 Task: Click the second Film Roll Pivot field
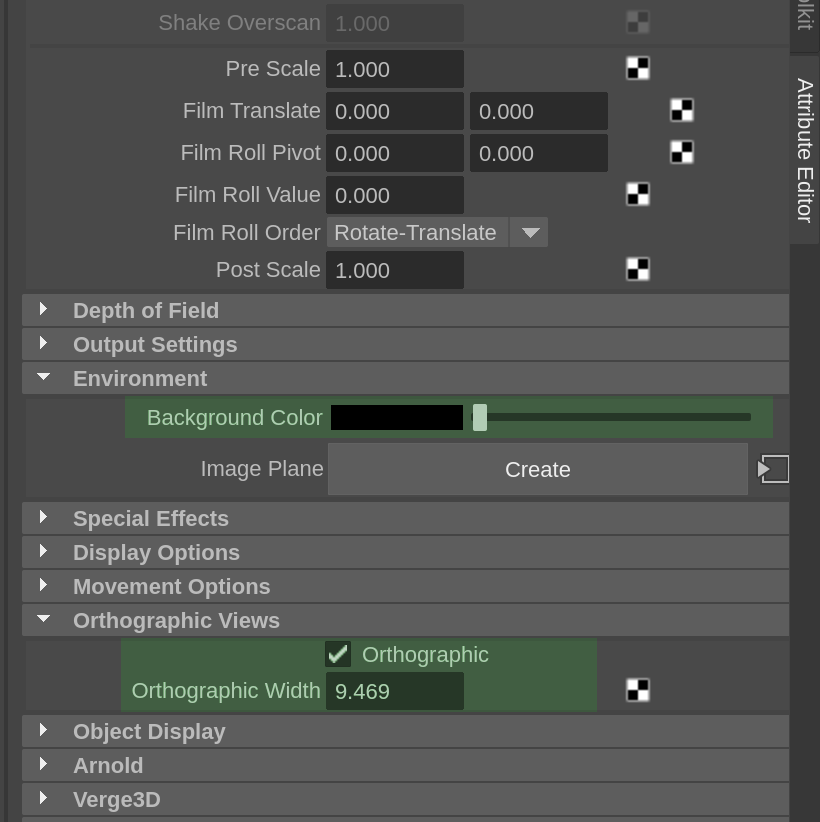[x=539, y=153]
